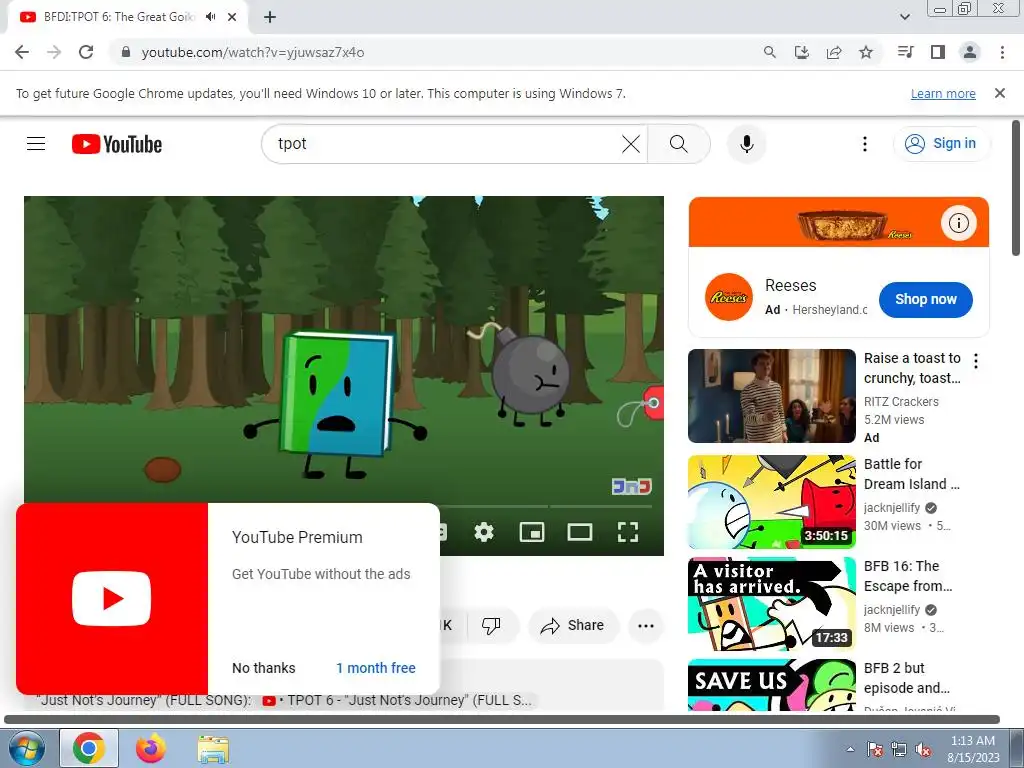The height and width of the screenshot is (768, 1024).
Task: Mute the tab using the tab speaker icon
Action: click(x=210, y=17)
